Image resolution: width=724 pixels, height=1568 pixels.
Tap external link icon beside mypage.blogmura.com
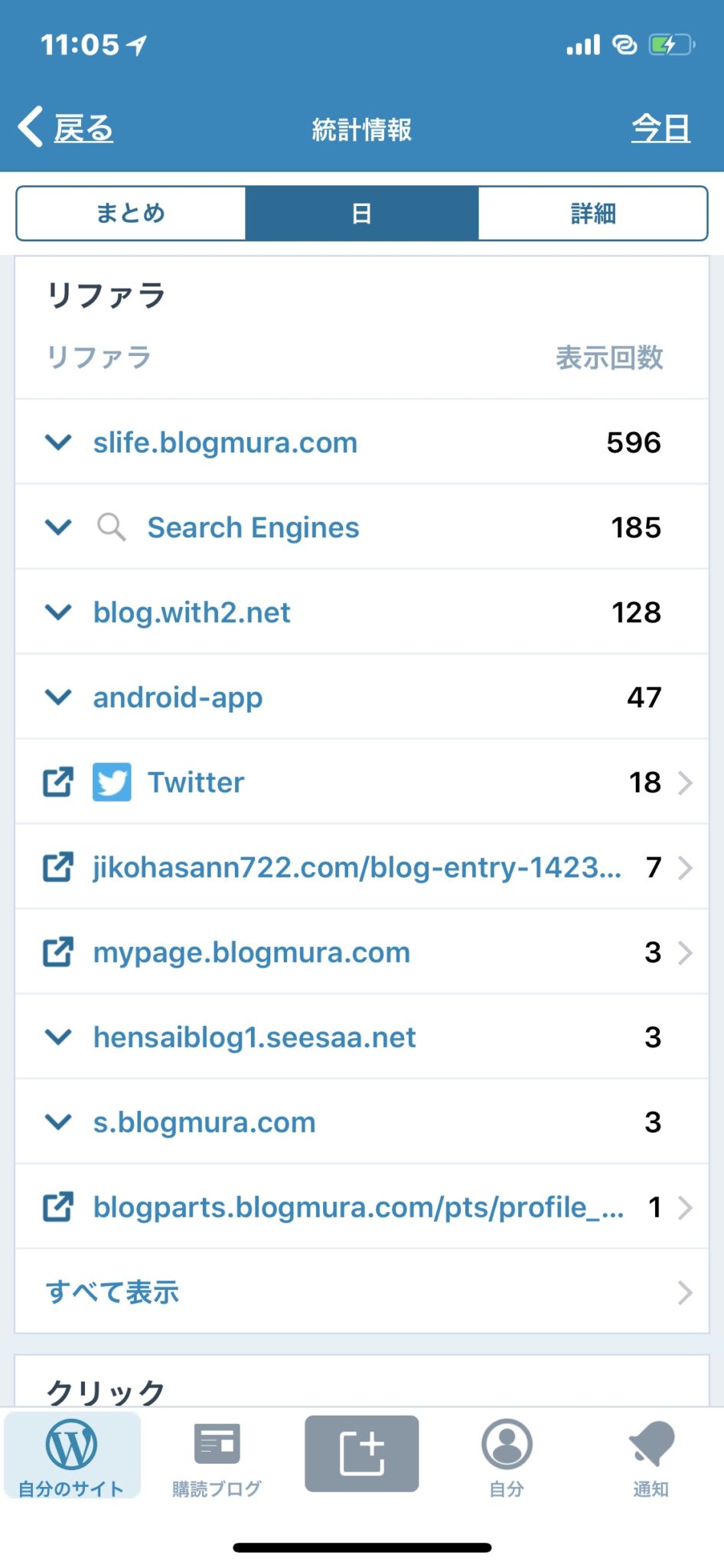coord(58,952)
